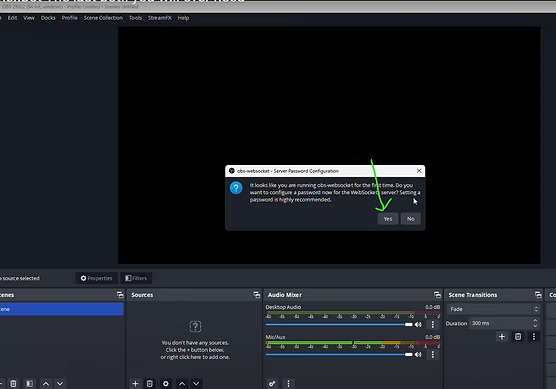Viewport: 556px width, 389px height.
Task: Click Yes in the obs-websocket dialog
Action: tap(388, 219)
